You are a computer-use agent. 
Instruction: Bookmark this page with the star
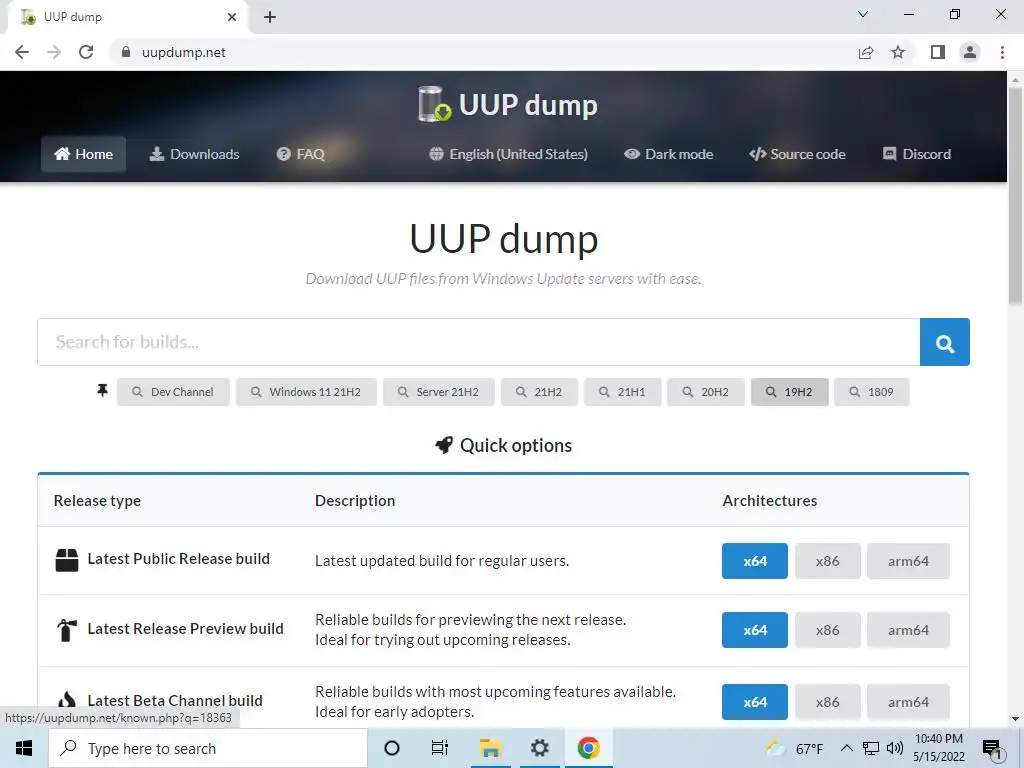[x=898, y=52]
